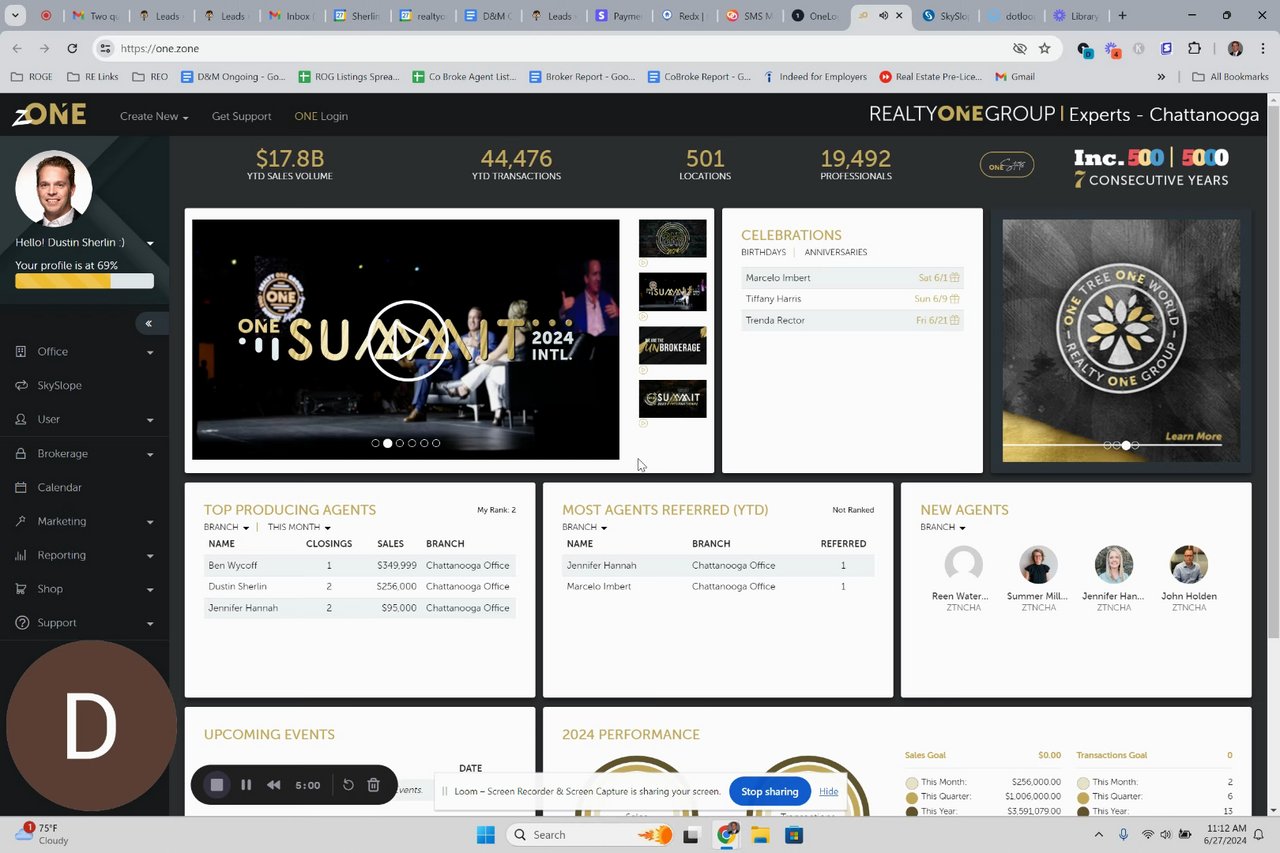The image size is (1280, 853).
Task: Open Windows Start menu
Action: 486,835
